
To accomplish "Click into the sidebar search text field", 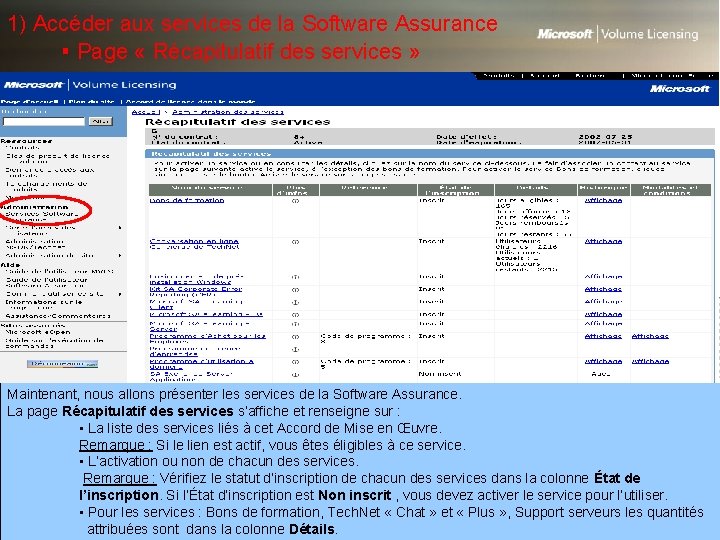I will point(44,121).
